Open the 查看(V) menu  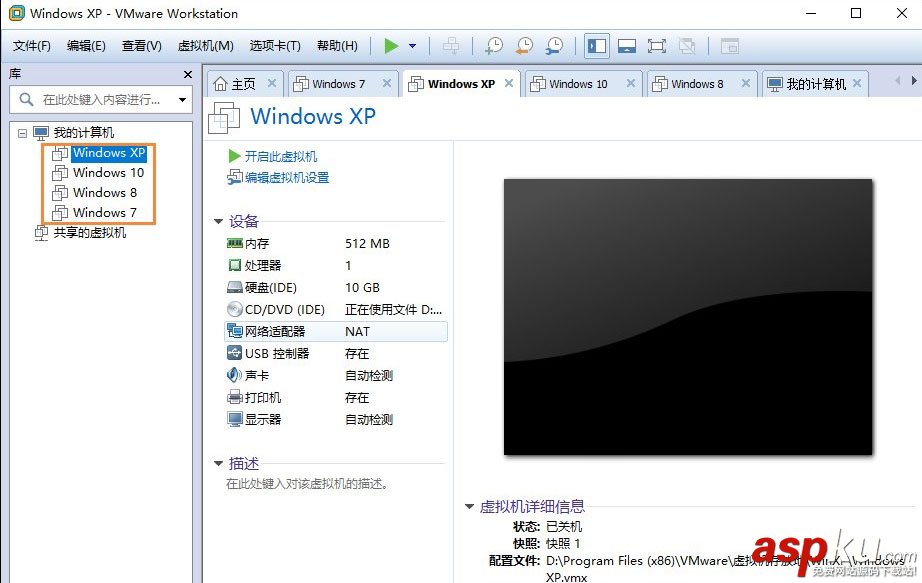[142, 46]
